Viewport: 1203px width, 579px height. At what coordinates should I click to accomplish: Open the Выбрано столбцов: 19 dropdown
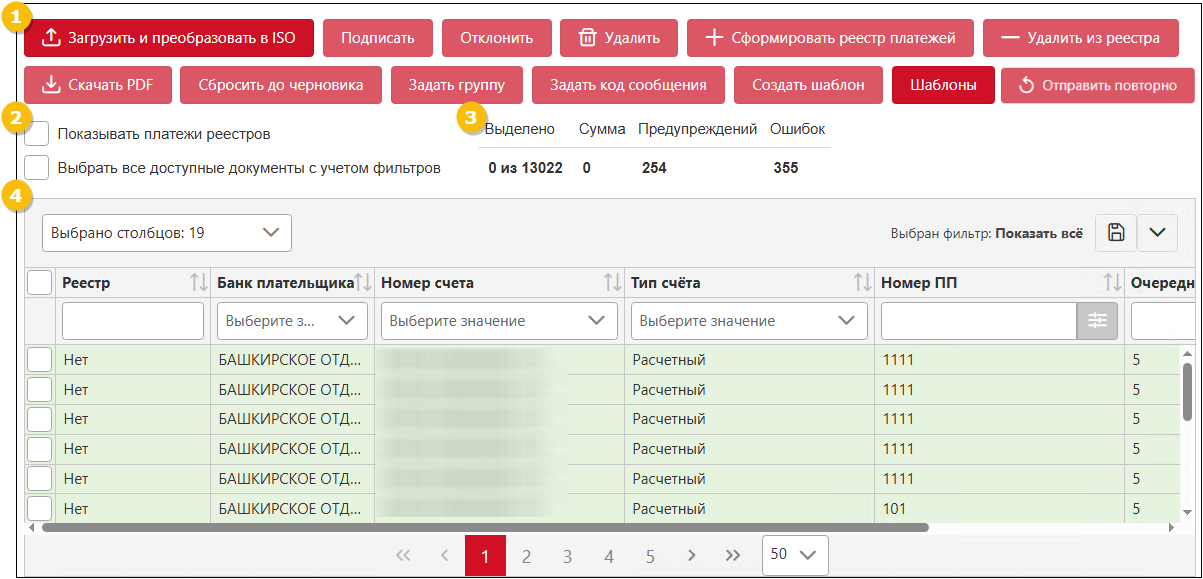(x=166, y=233)
